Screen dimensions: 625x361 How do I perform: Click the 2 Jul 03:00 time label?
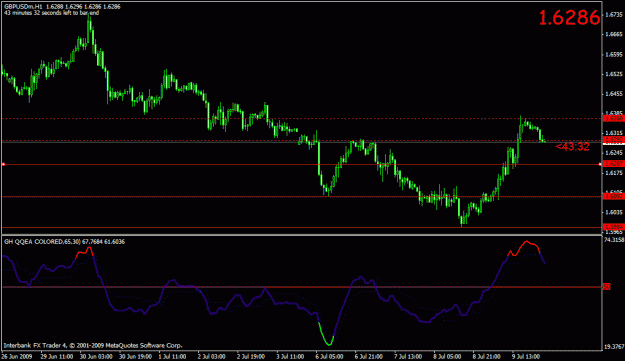(212, 356)
